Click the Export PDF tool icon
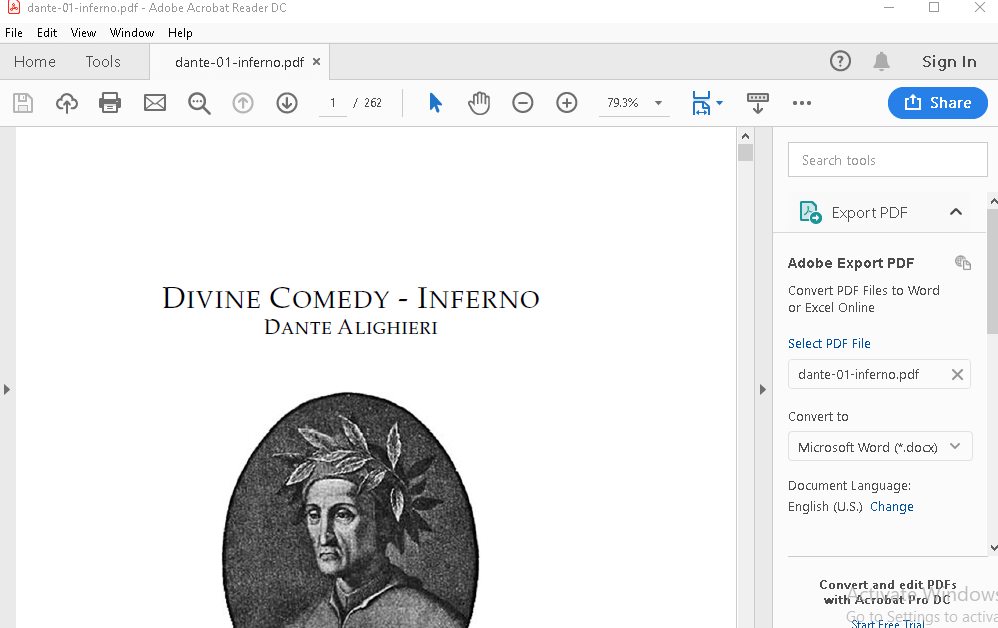This screenshot has height=628, width=998. pyautogui.click(x=810, y=213)
